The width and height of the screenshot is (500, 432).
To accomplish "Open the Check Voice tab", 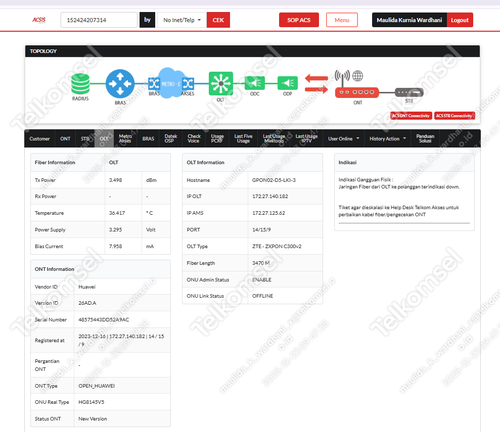I will (194, 139).
